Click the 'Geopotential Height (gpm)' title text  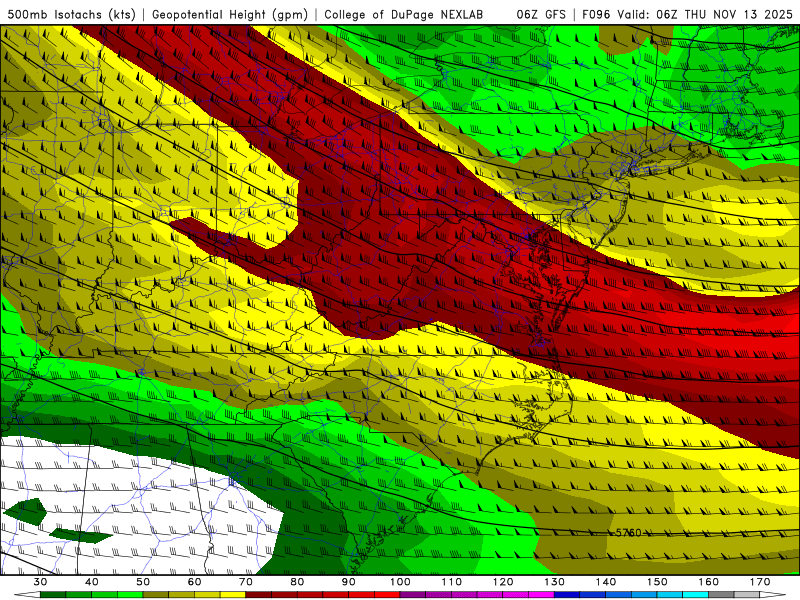(230, 14)
